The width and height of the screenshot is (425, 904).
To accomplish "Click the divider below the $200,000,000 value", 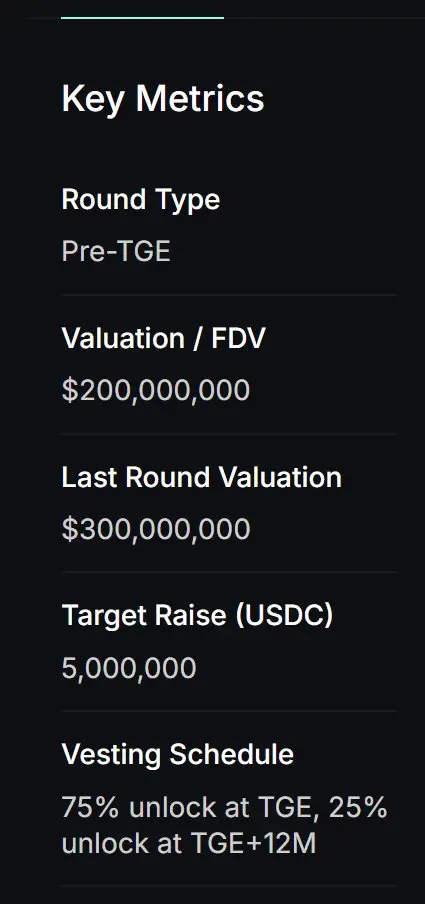I will tap(229, 434).
